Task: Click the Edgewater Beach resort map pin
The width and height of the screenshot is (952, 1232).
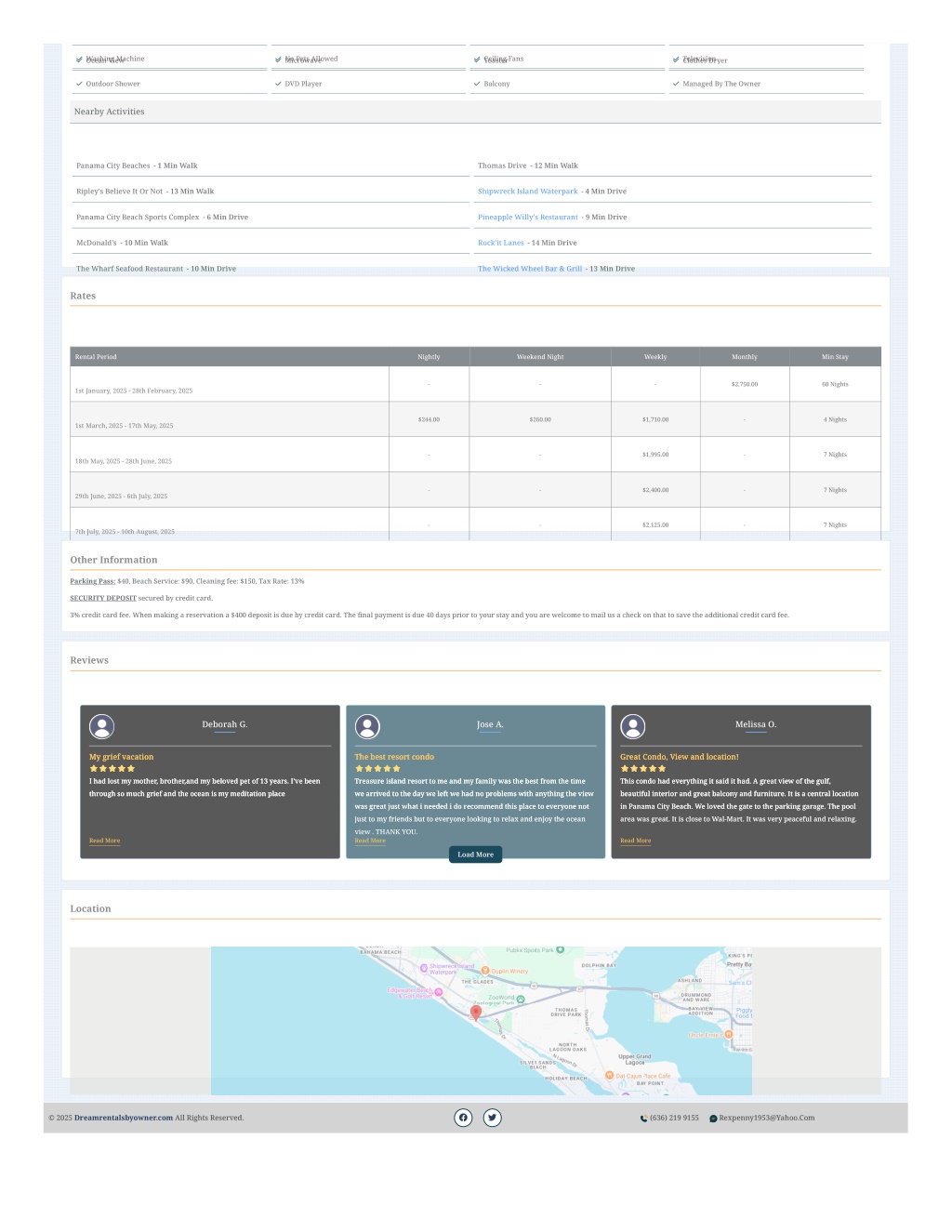Action: [x=439, y=992]
